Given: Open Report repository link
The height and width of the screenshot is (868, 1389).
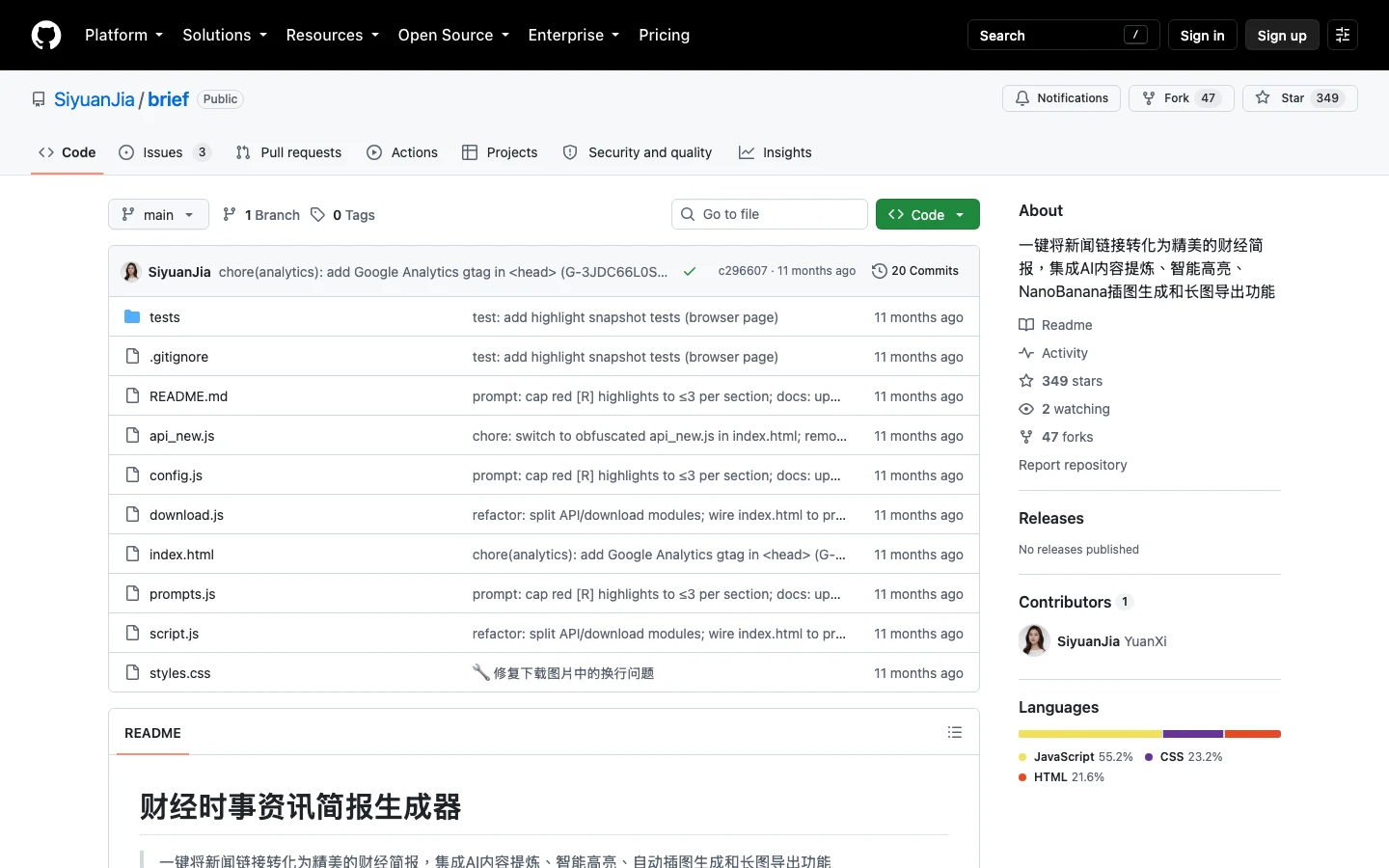Looking at the screenshot, I should pyautogui.click(x=1073, y=465).
